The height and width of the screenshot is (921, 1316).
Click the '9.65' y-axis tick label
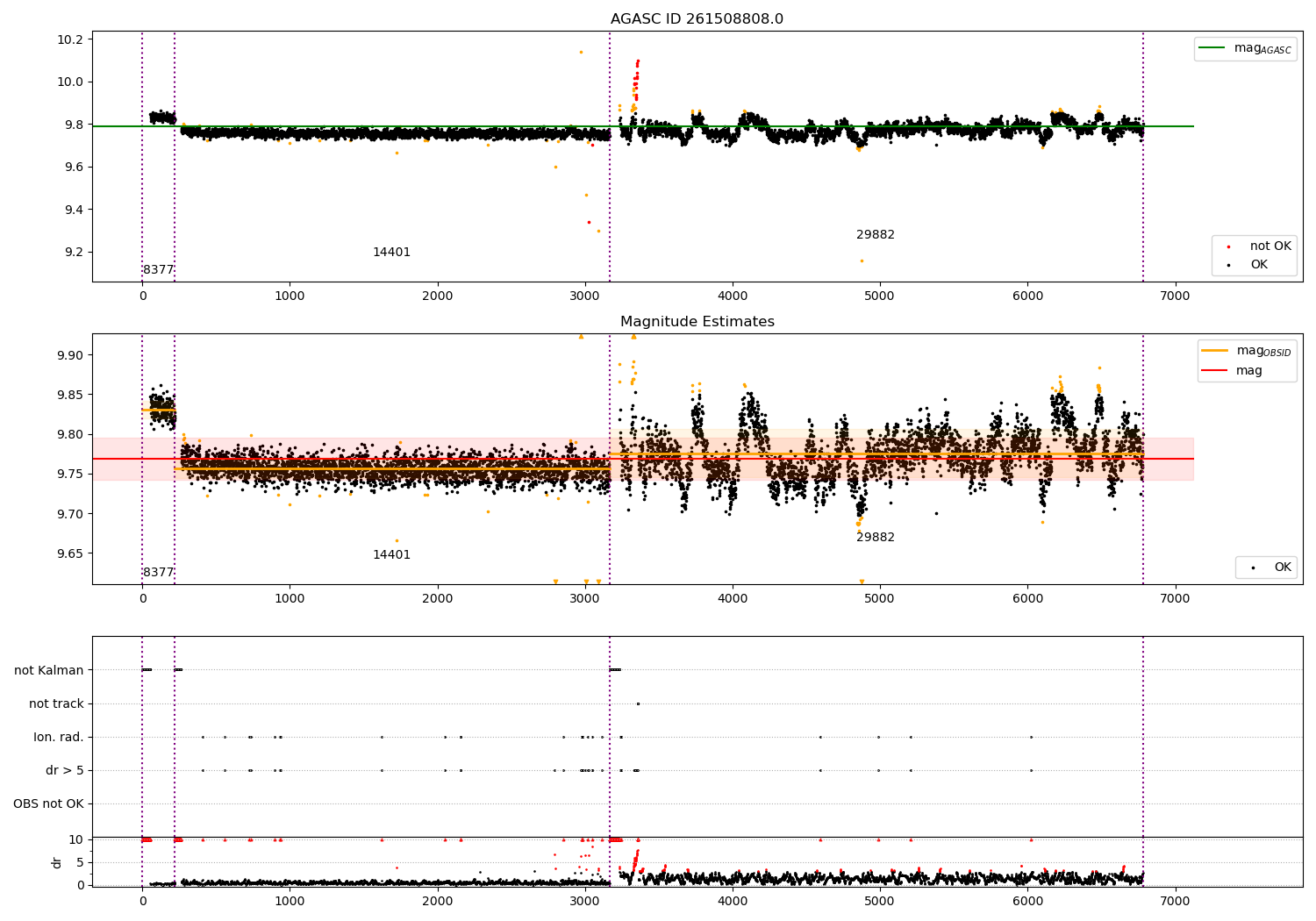71,553
